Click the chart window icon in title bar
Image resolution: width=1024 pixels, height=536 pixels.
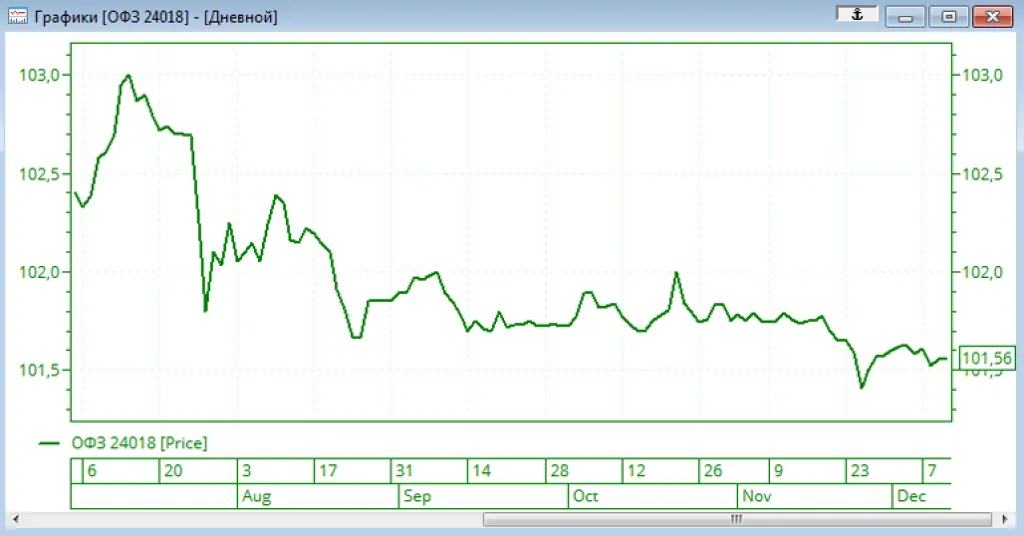[x=17, y=17]
